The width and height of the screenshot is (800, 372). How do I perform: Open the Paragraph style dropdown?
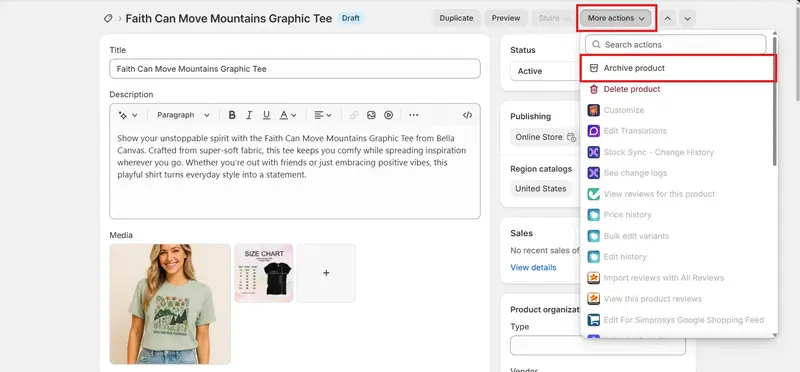[x=183, y=115]
